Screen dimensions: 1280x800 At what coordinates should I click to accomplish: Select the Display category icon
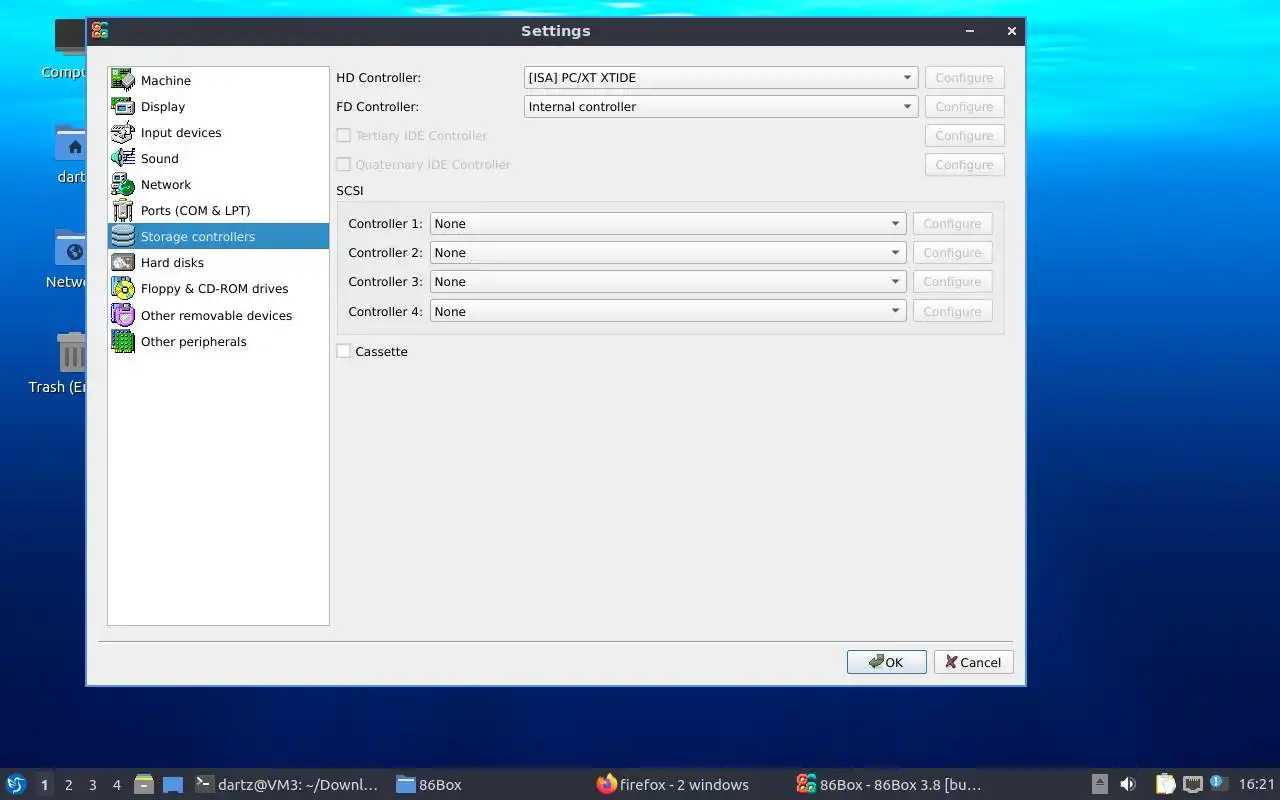pyautogui.click(x=123, y=106)
